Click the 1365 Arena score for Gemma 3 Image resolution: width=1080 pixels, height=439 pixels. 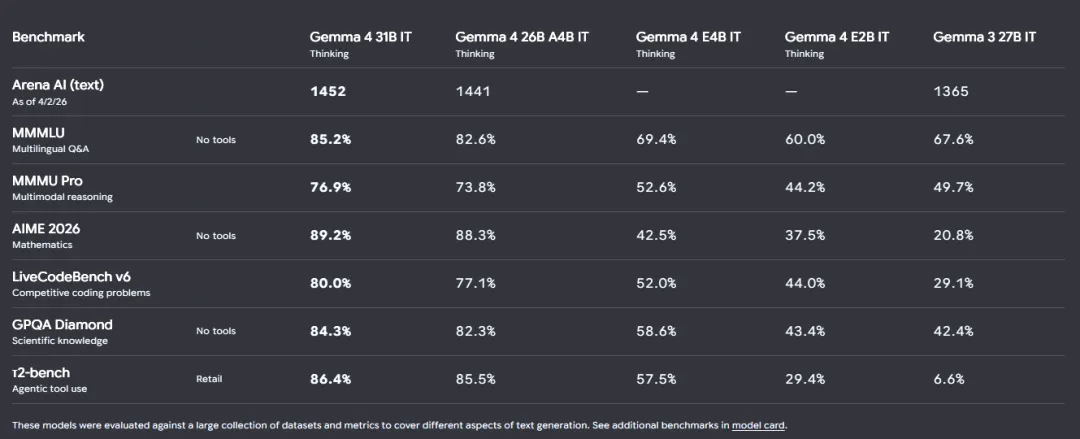(951, 91)
